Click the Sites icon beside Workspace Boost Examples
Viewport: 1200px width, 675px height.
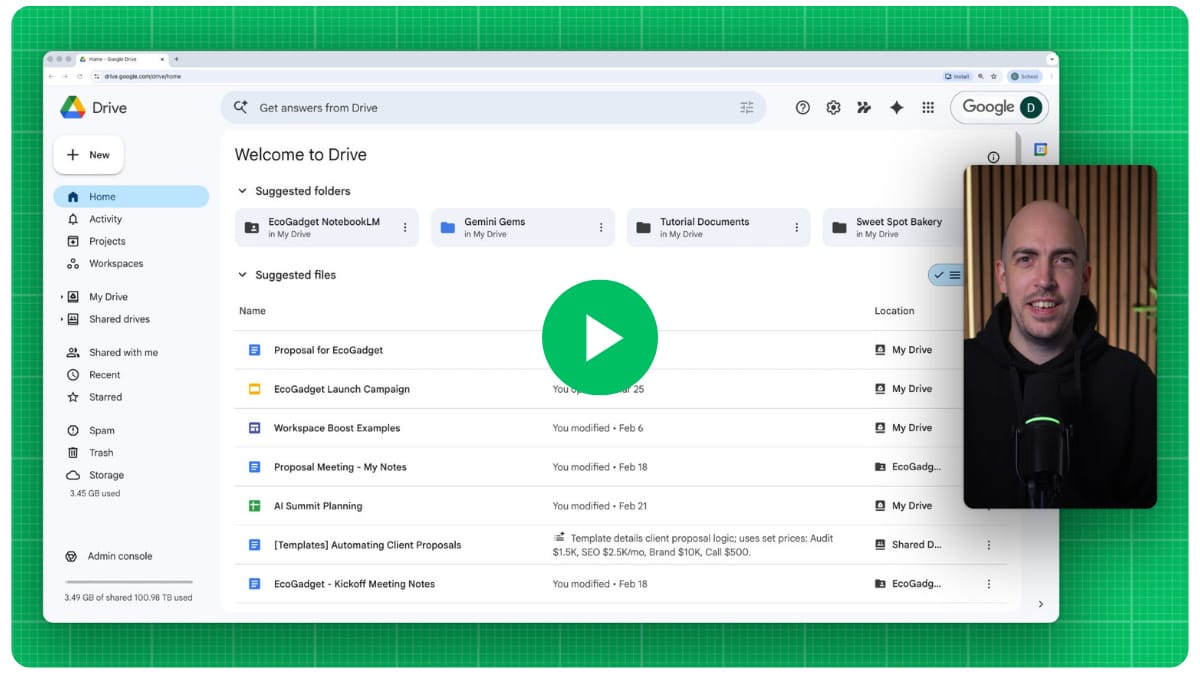point(254,428)
